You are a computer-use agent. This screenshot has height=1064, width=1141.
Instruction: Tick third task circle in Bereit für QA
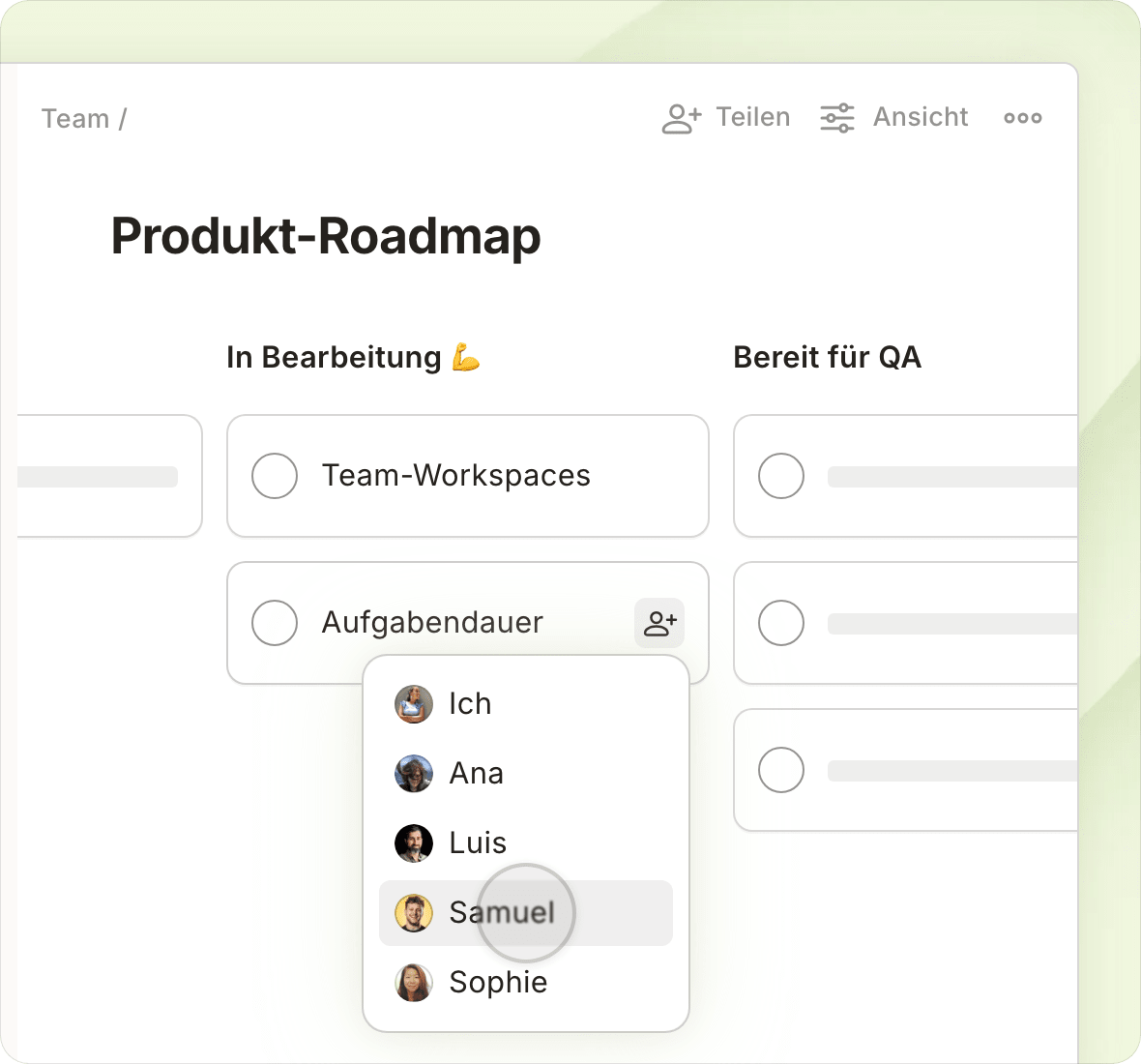point(781,770)
